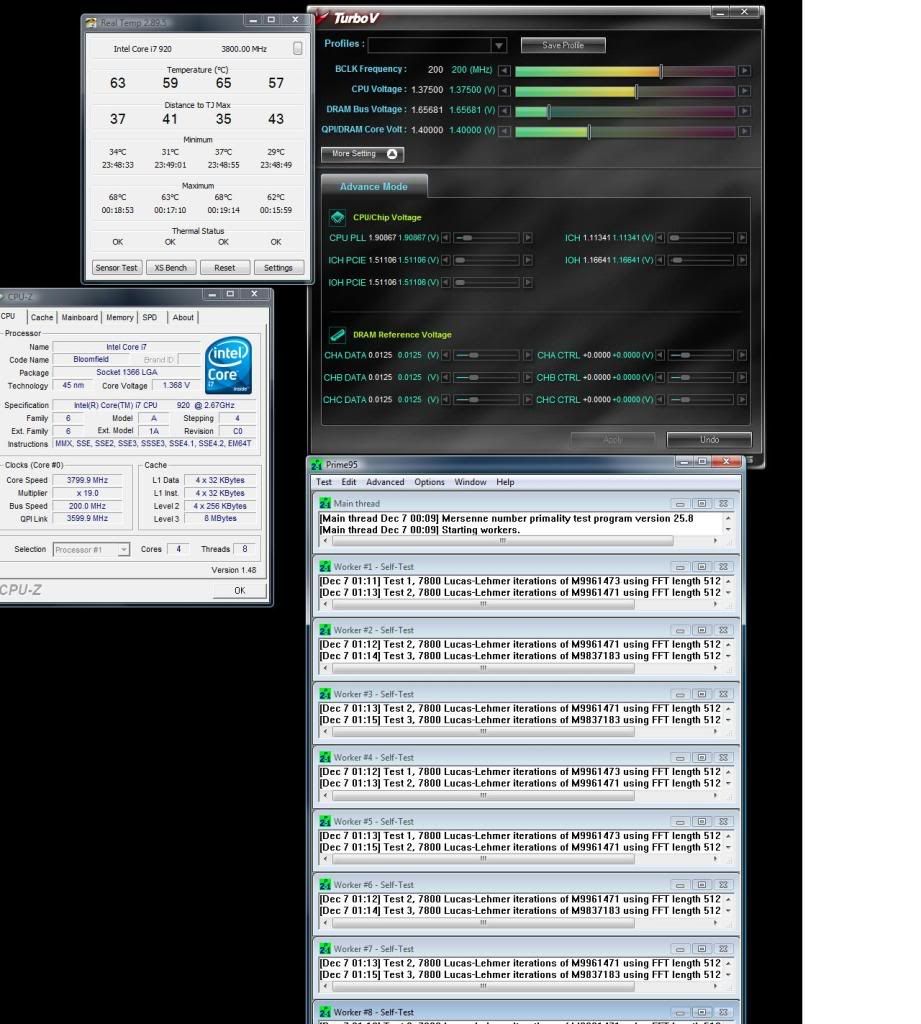Click CPU Voltage increase arrow
This screenshot has height=1024, width=921.
click(x=744, y=91)
